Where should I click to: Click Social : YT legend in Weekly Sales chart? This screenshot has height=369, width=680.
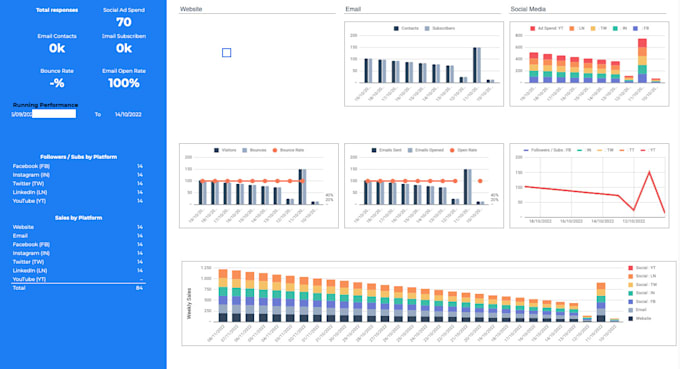tap(642, 268)
